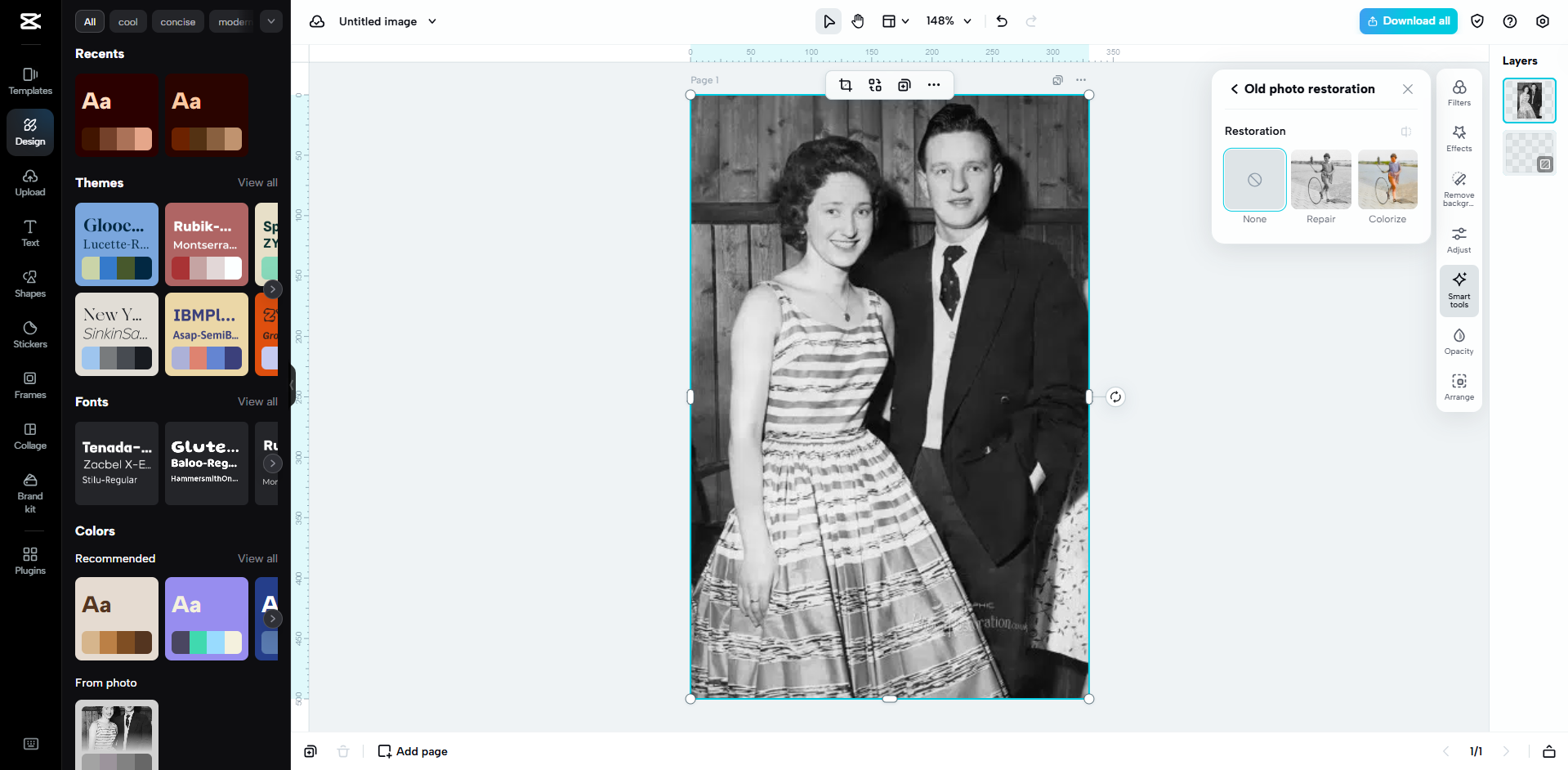Screen dimensions: 1568x770
Task: Open the Filters panel
Action: point(1459,93)
